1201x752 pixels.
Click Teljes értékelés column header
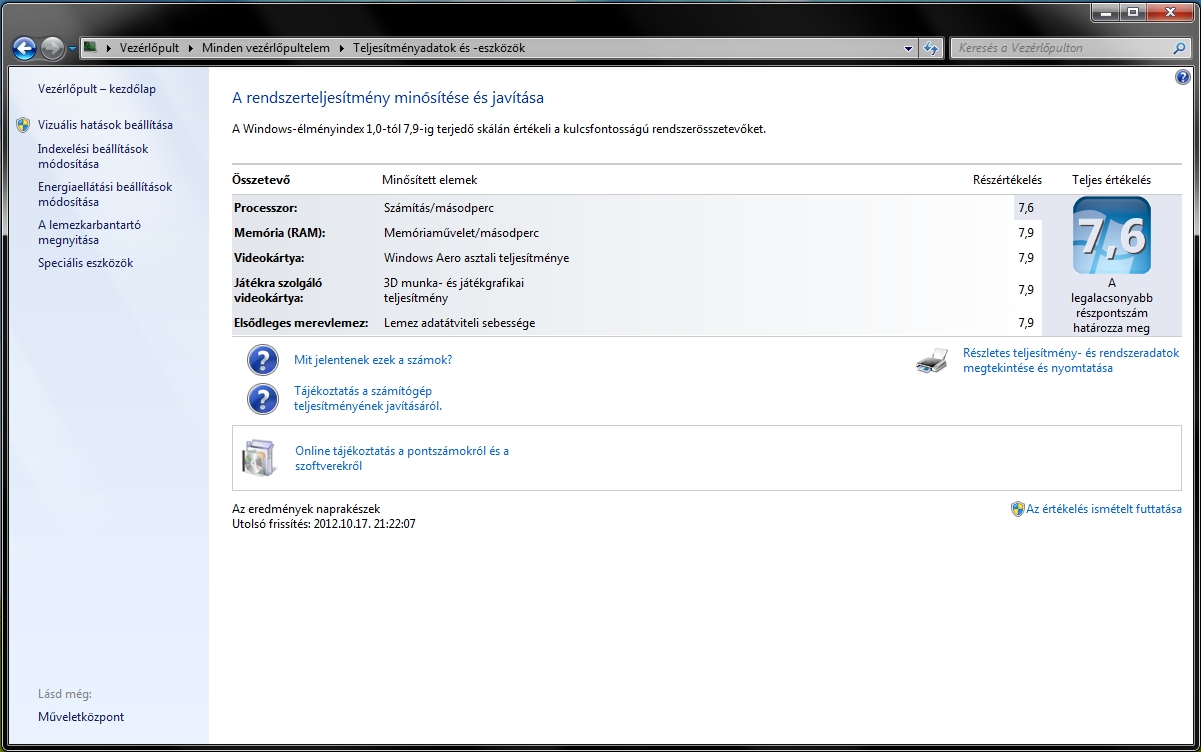tap(1111, 180)
